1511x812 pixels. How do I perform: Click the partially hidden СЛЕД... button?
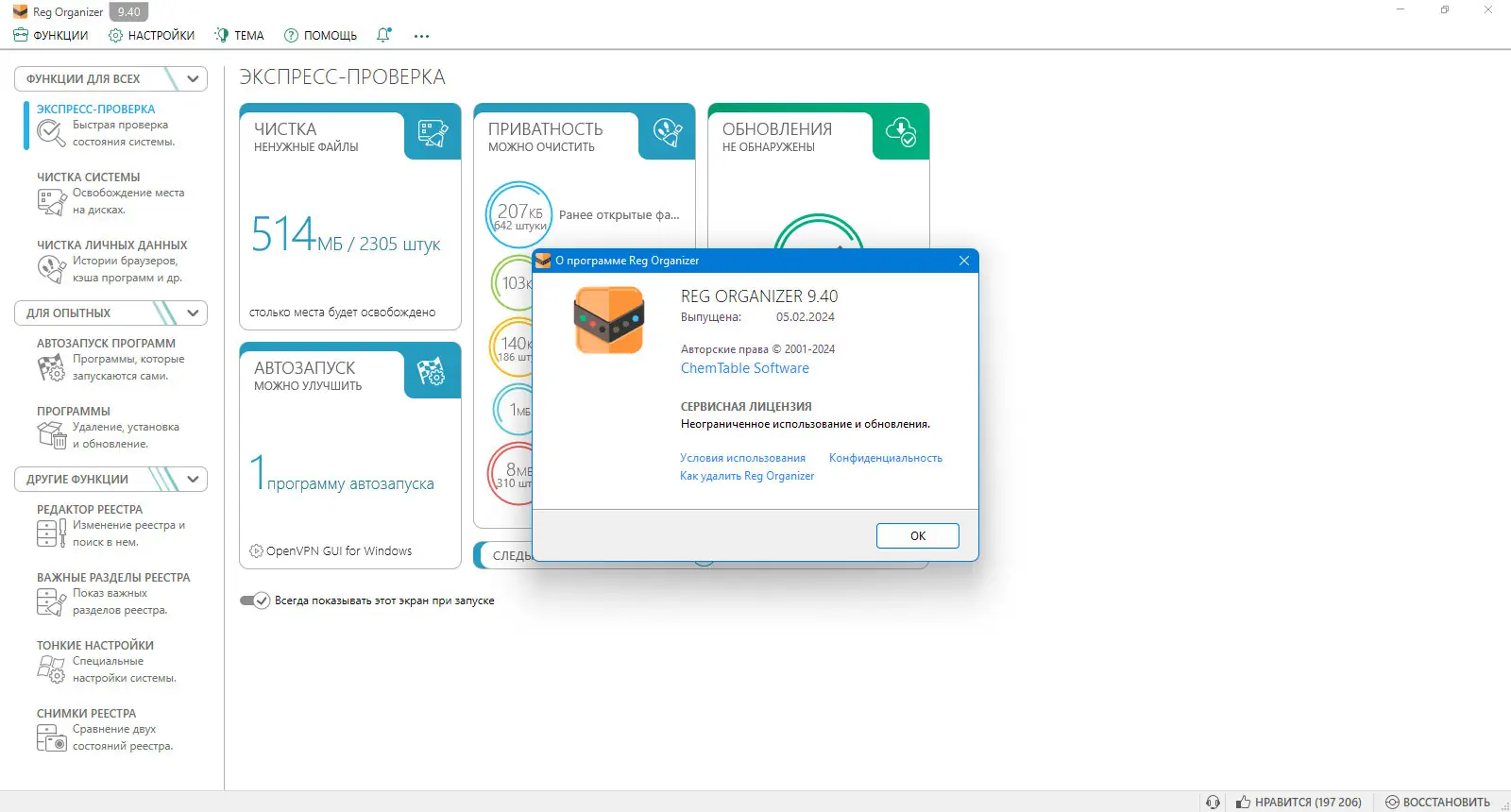coord(503,555)
